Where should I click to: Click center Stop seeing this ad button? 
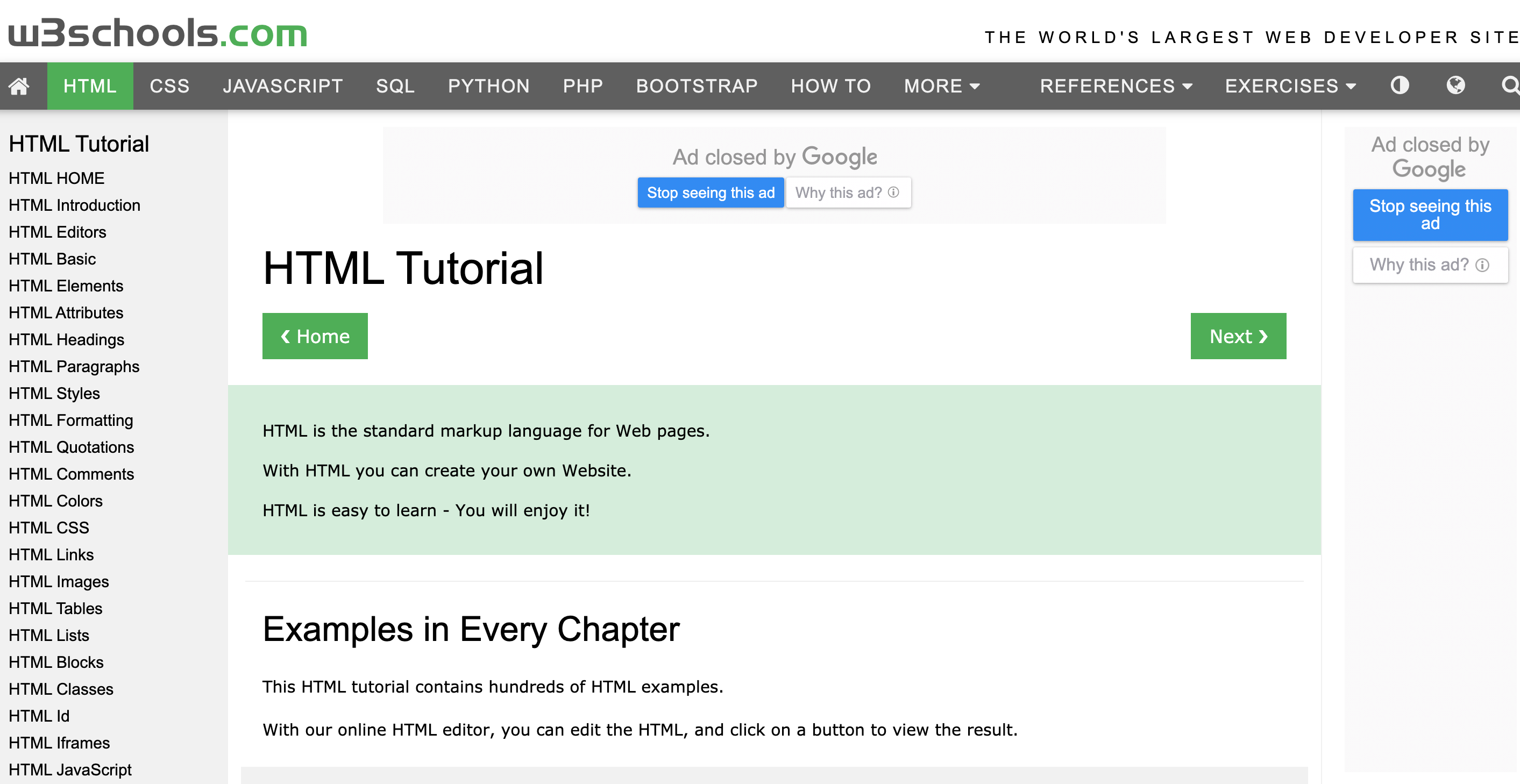click(x=711, y=193)
